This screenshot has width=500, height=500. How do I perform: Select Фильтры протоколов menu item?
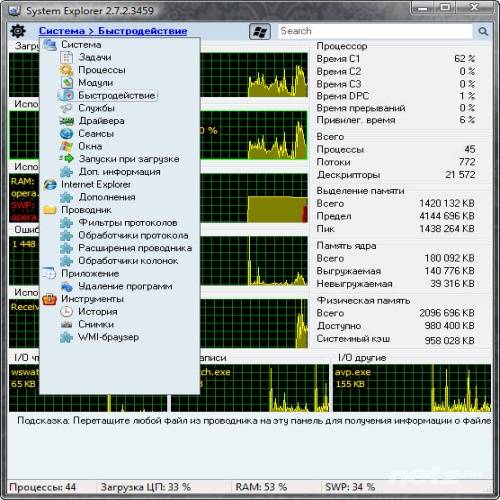pos(128,223)
